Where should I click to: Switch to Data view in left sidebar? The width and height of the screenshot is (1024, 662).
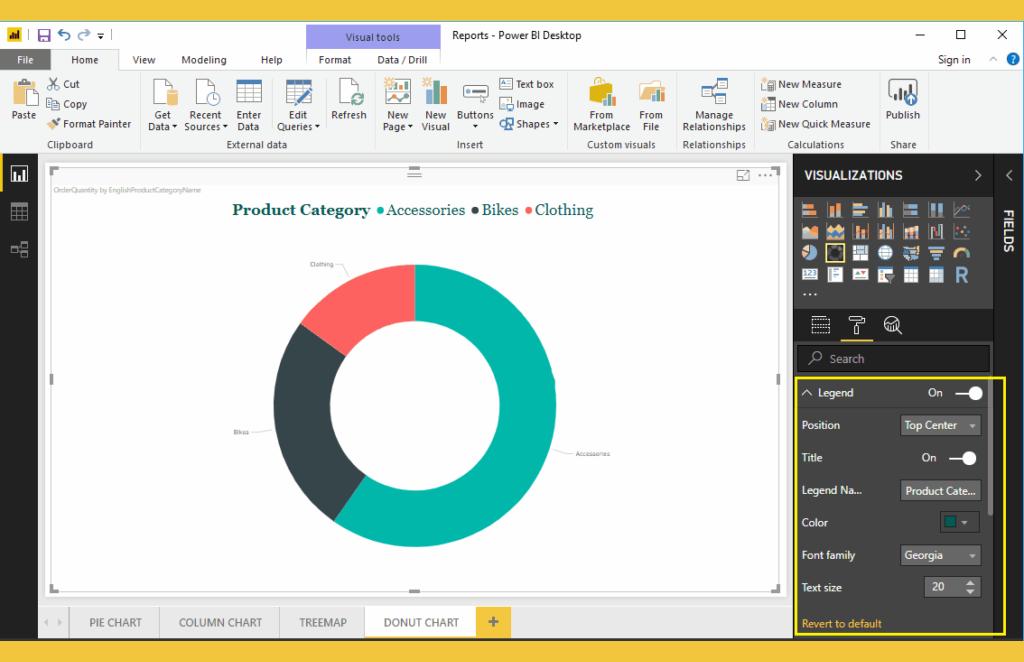pos(19,212)
